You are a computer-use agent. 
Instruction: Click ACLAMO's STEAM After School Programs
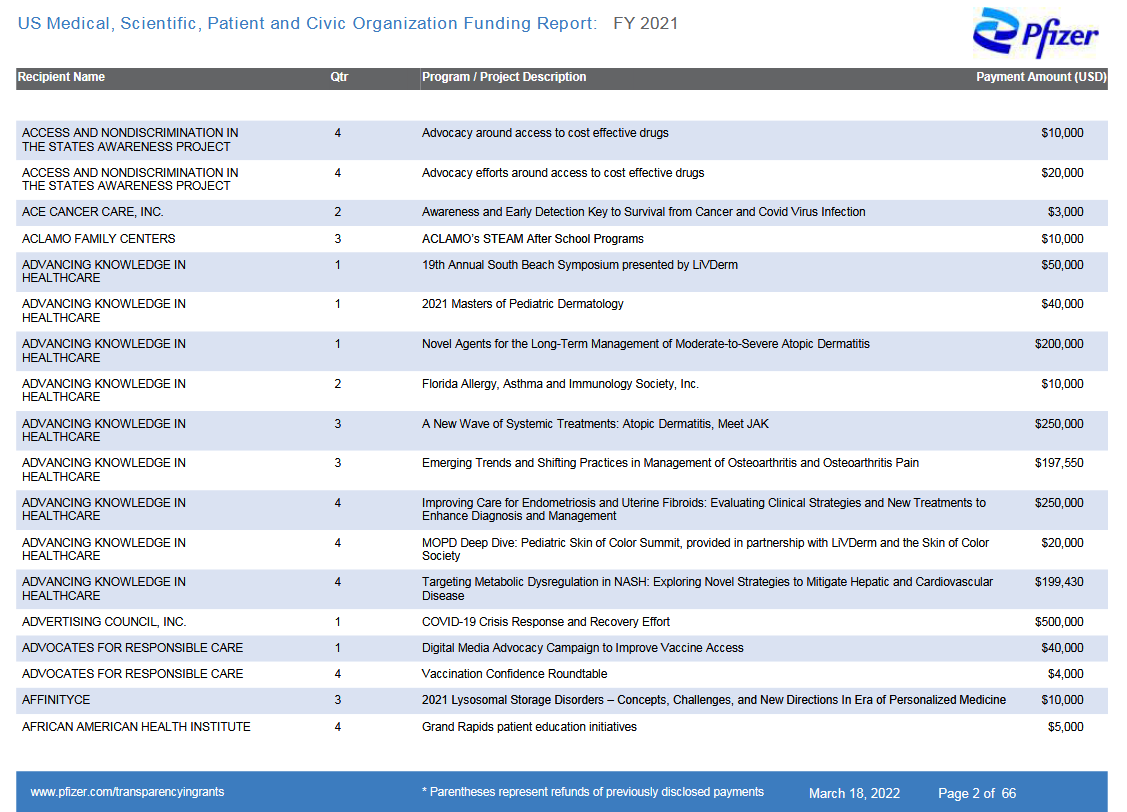click(533, 239)
